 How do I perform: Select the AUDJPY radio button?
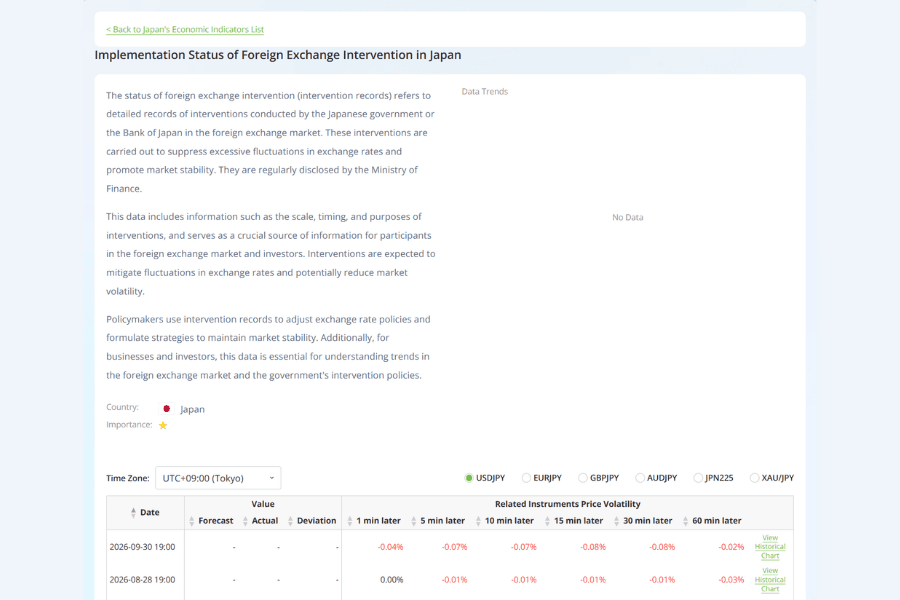639,478
